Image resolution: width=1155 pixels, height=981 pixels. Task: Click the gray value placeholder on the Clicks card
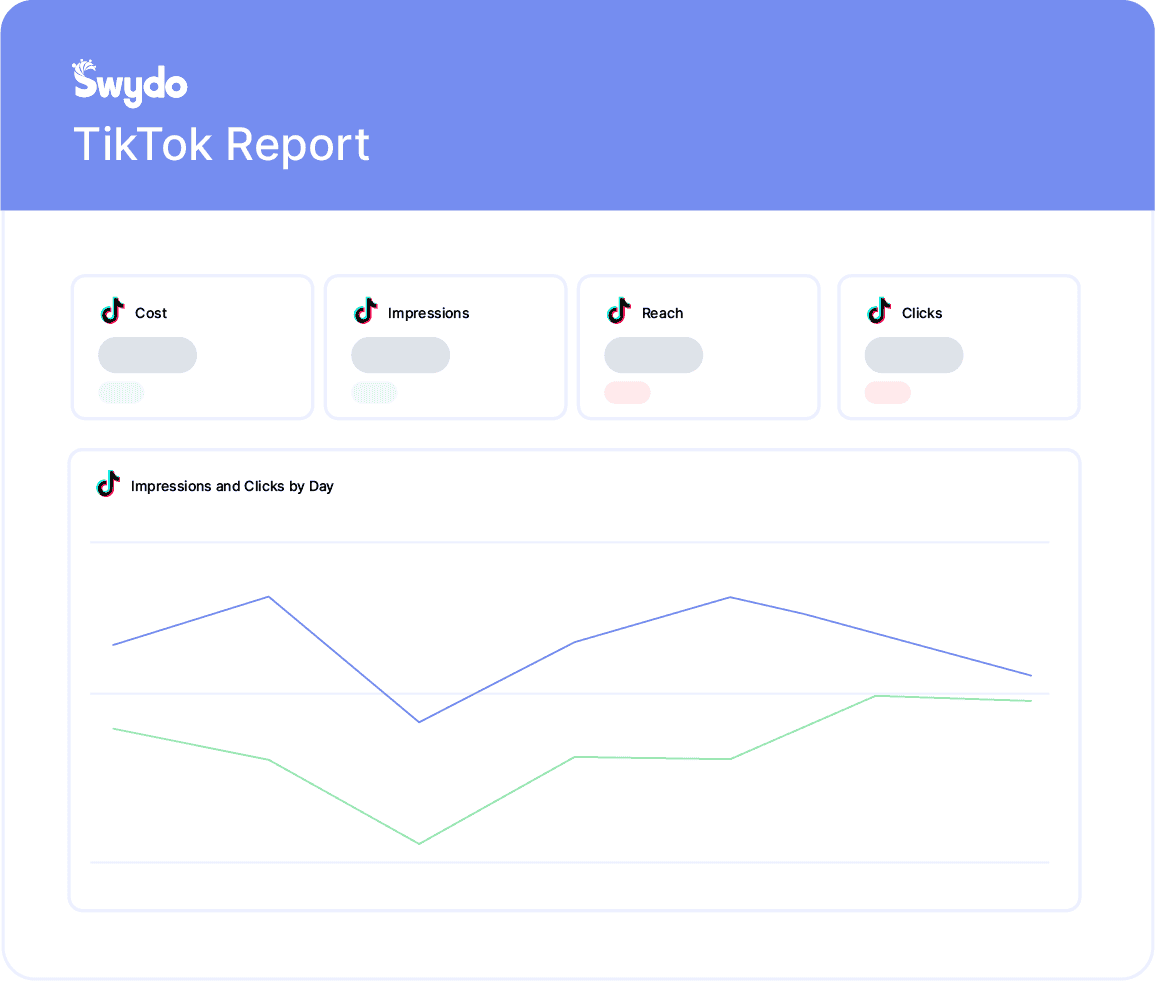click(913, 355)
